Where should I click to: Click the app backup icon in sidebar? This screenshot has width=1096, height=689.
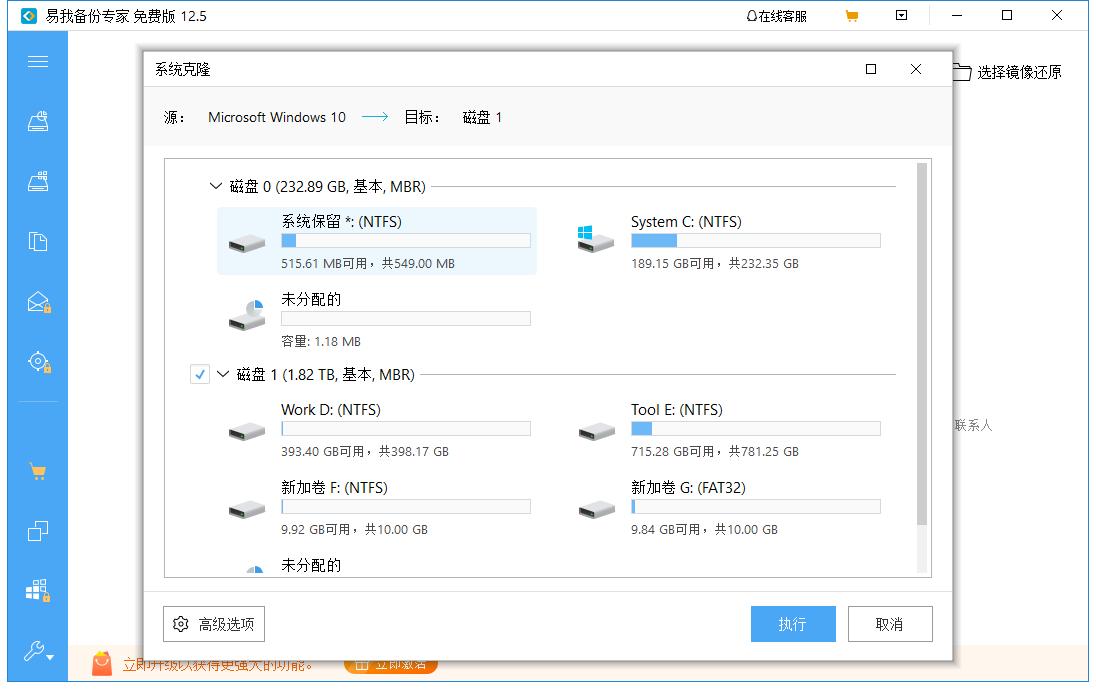tap(37, 591)
